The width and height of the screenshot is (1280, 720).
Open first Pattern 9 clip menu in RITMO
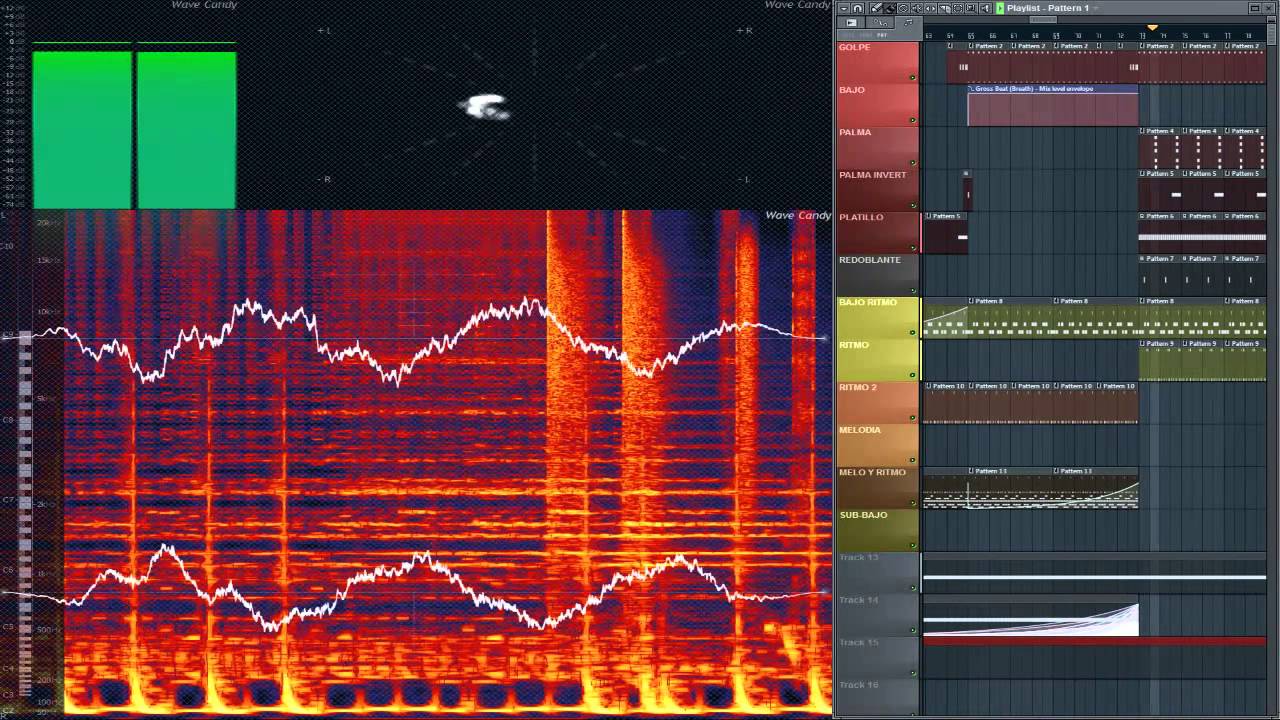1142,344
